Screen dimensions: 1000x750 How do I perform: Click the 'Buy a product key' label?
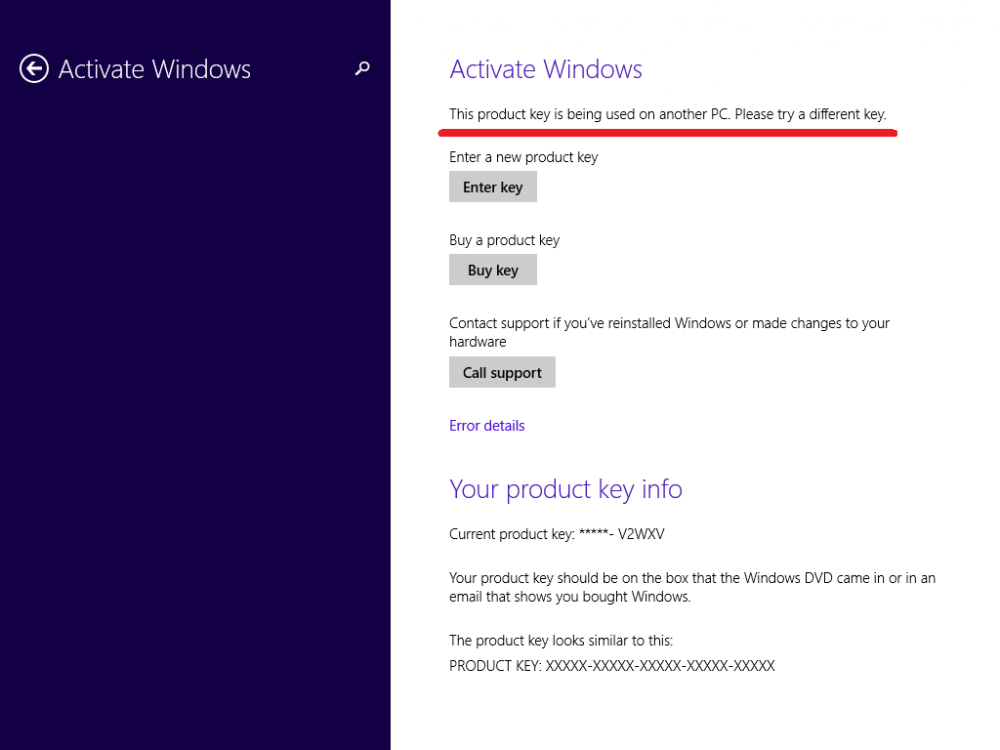coord(504,240)
